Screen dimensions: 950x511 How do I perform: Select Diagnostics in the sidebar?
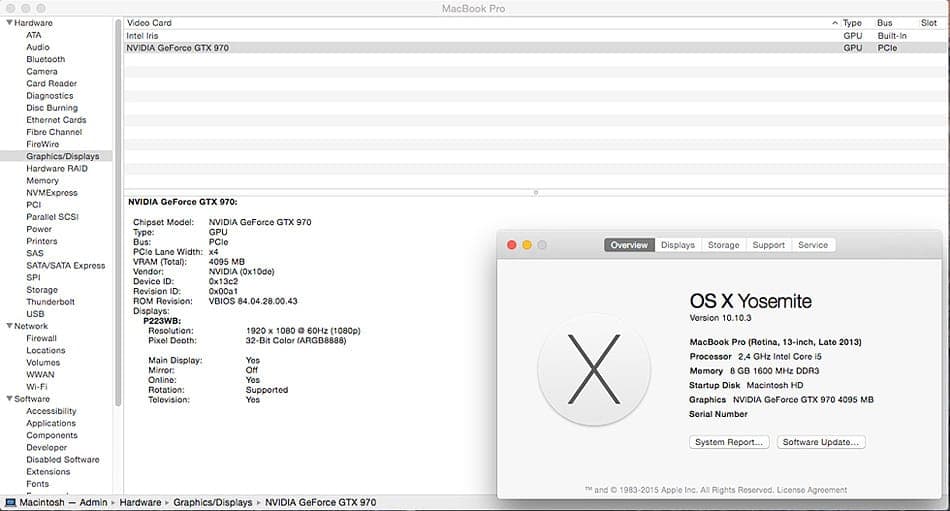(50, 95)
